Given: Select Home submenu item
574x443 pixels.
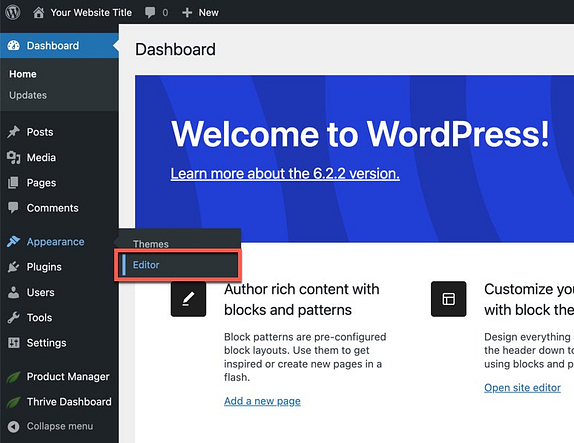Looking at the screenshot, I should coord(23,74).
